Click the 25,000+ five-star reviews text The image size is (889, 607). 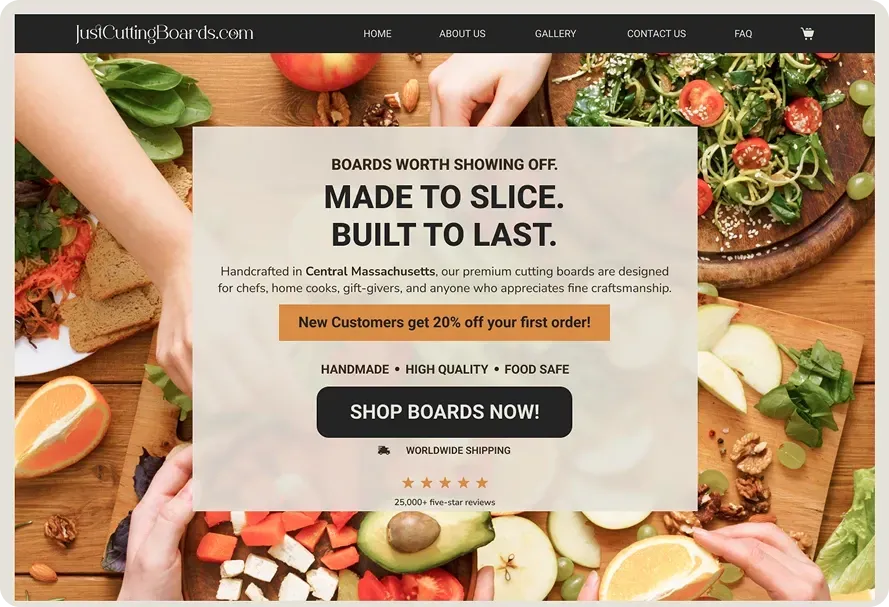444,502
